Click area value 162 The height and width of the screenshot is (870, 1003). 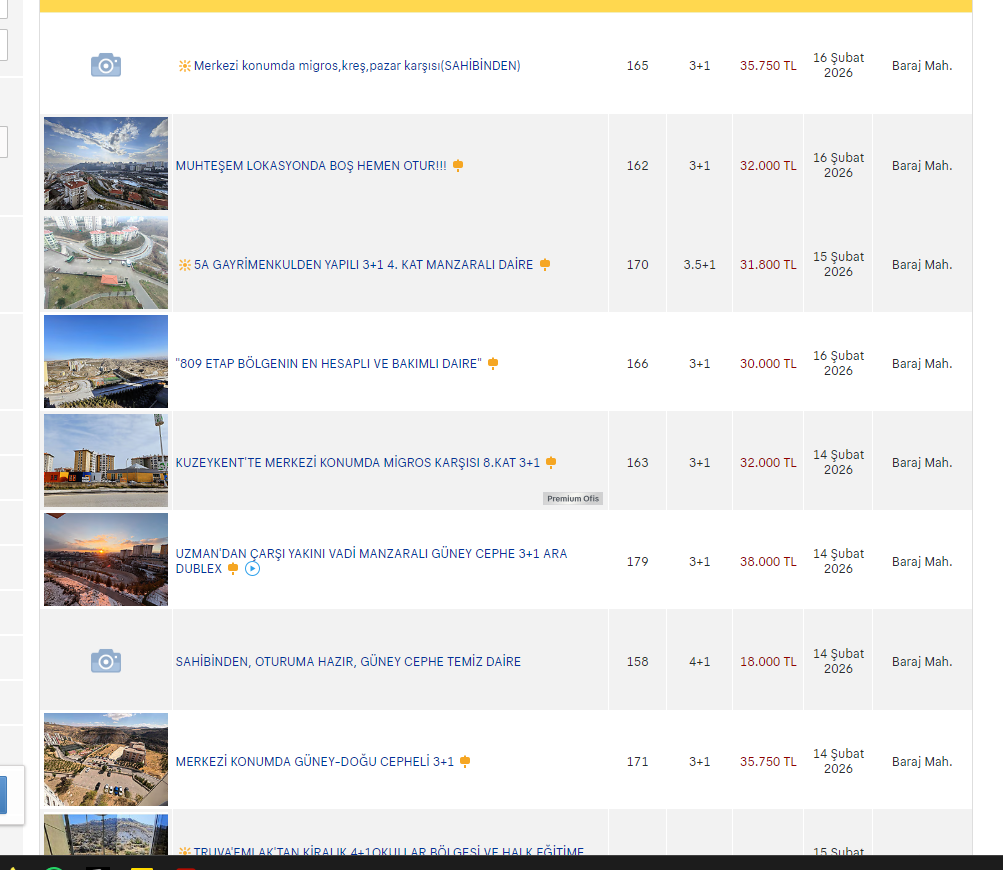[x=638, y=166]
